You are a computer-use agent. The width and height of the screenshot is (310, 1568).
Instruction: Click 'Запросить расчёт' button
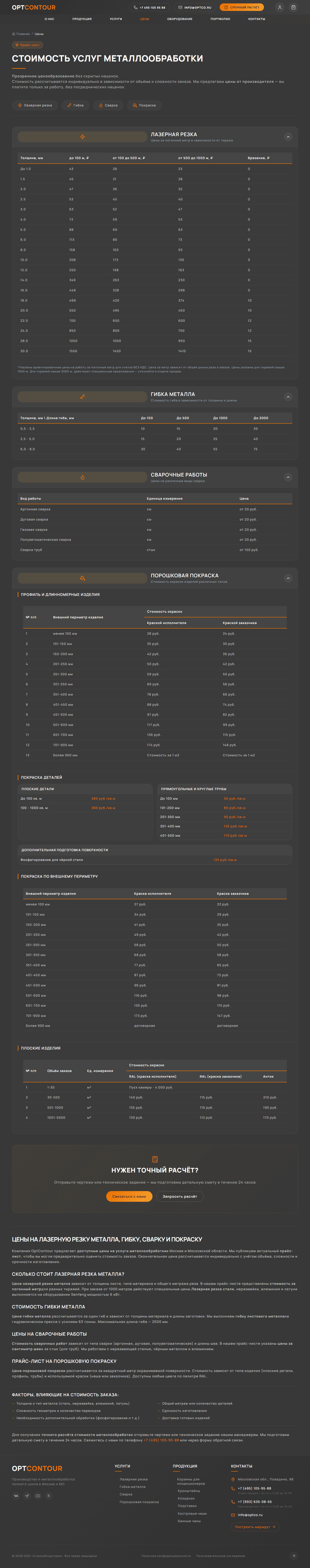pyautogui.click(x=180, y=1196)
